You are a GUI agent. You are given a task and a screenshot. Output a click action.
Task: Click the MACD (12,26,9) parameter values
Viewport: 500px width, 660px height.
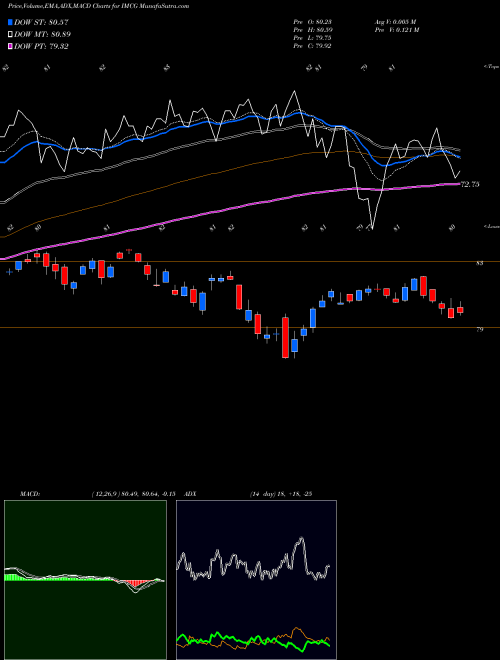(133, 494)
